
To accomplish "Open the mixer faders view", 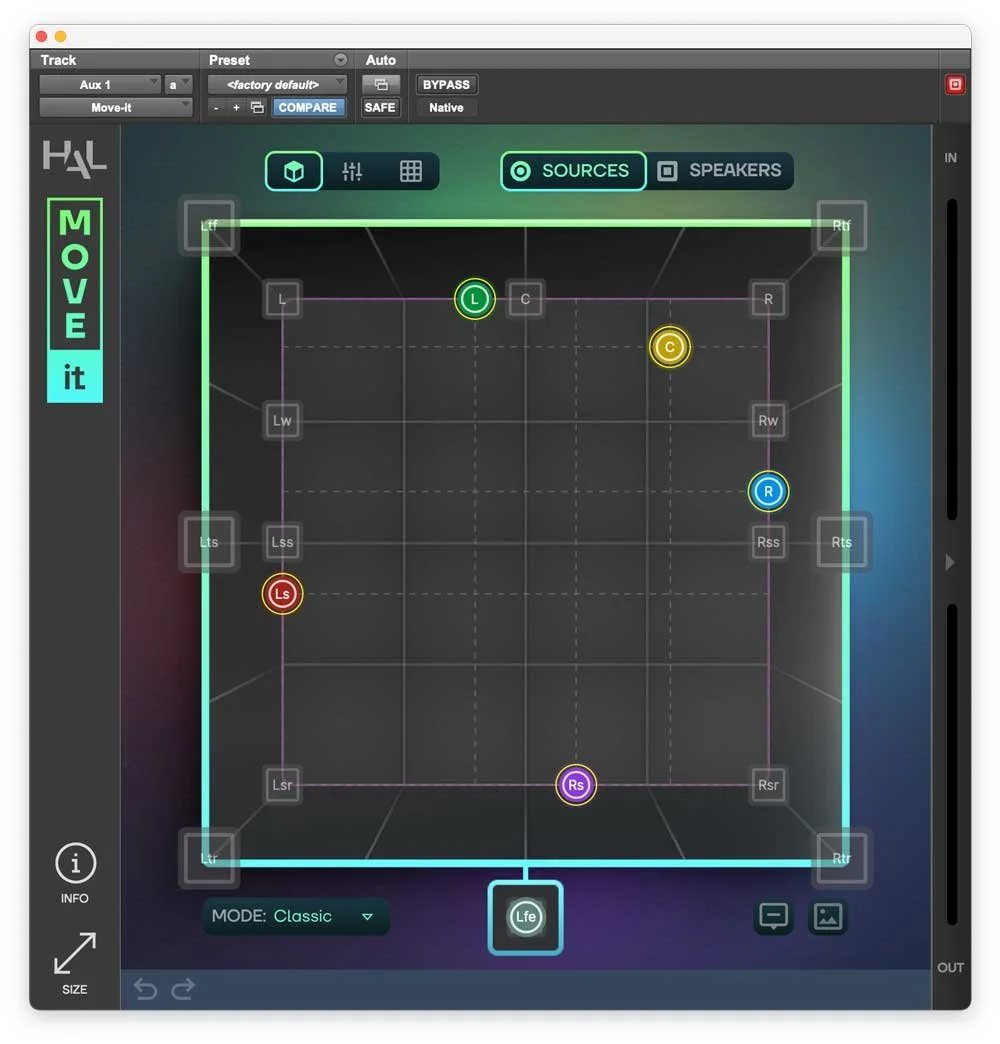I will 352,171.
